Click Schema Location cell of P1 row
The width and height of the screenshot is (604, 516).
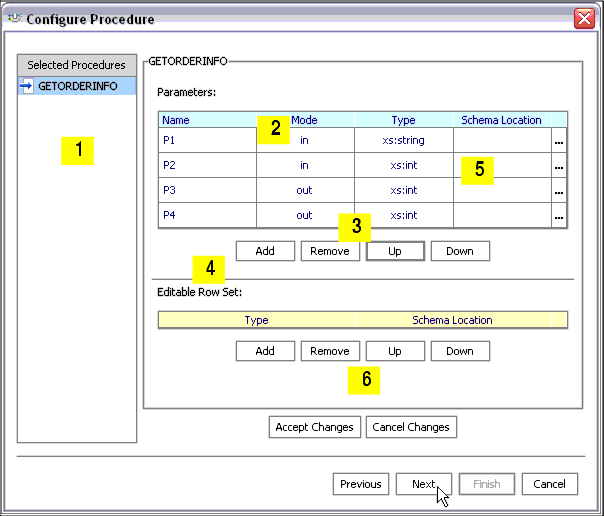[502, 140]
